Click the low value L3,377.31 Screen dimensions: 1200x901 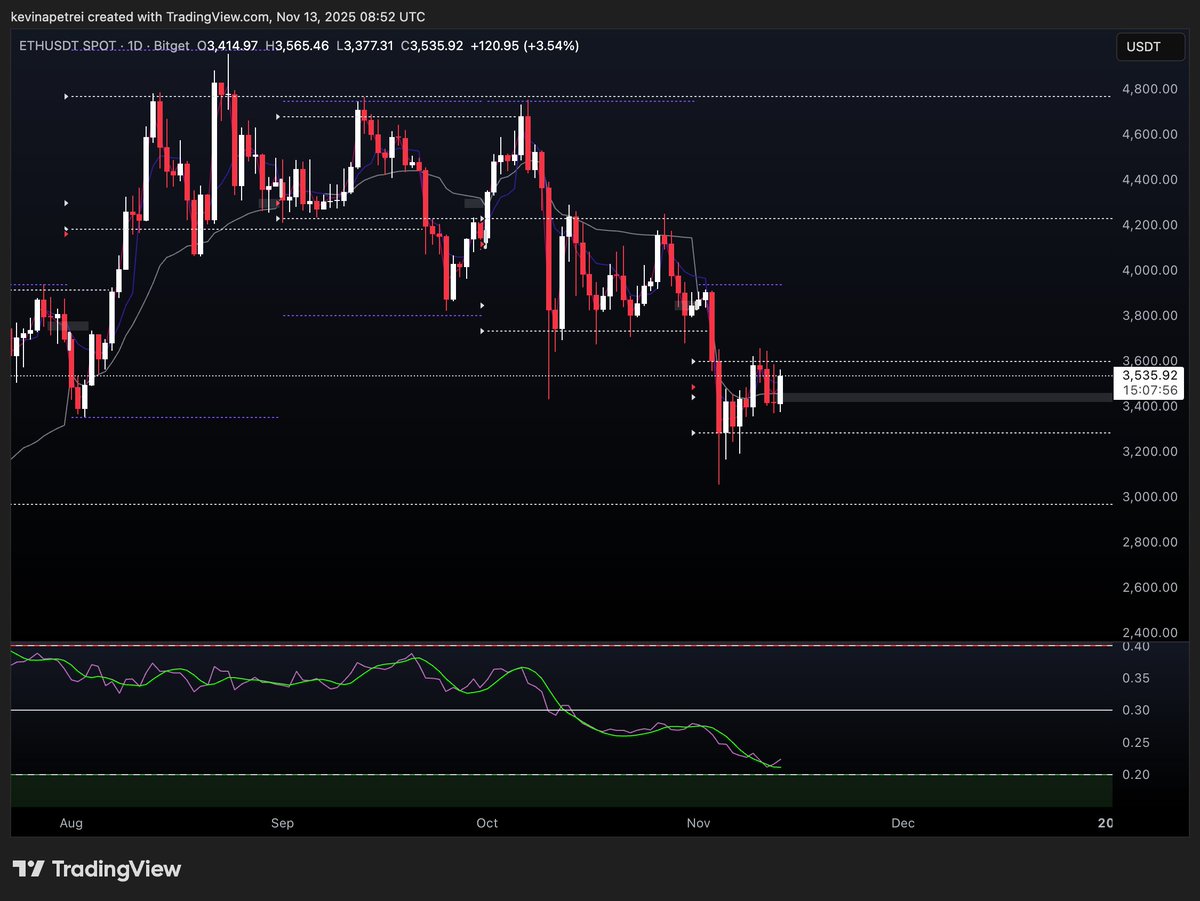(x=366, y=46)
